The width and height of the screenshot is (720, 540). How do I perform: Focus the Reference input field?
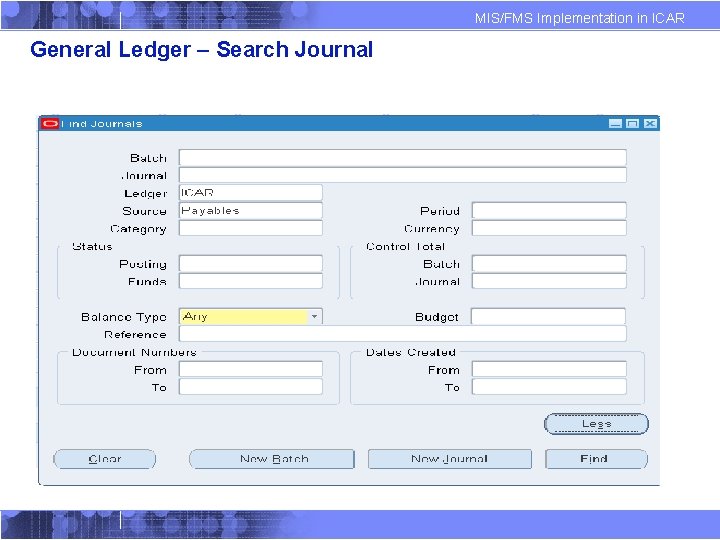tap(403, 334)
